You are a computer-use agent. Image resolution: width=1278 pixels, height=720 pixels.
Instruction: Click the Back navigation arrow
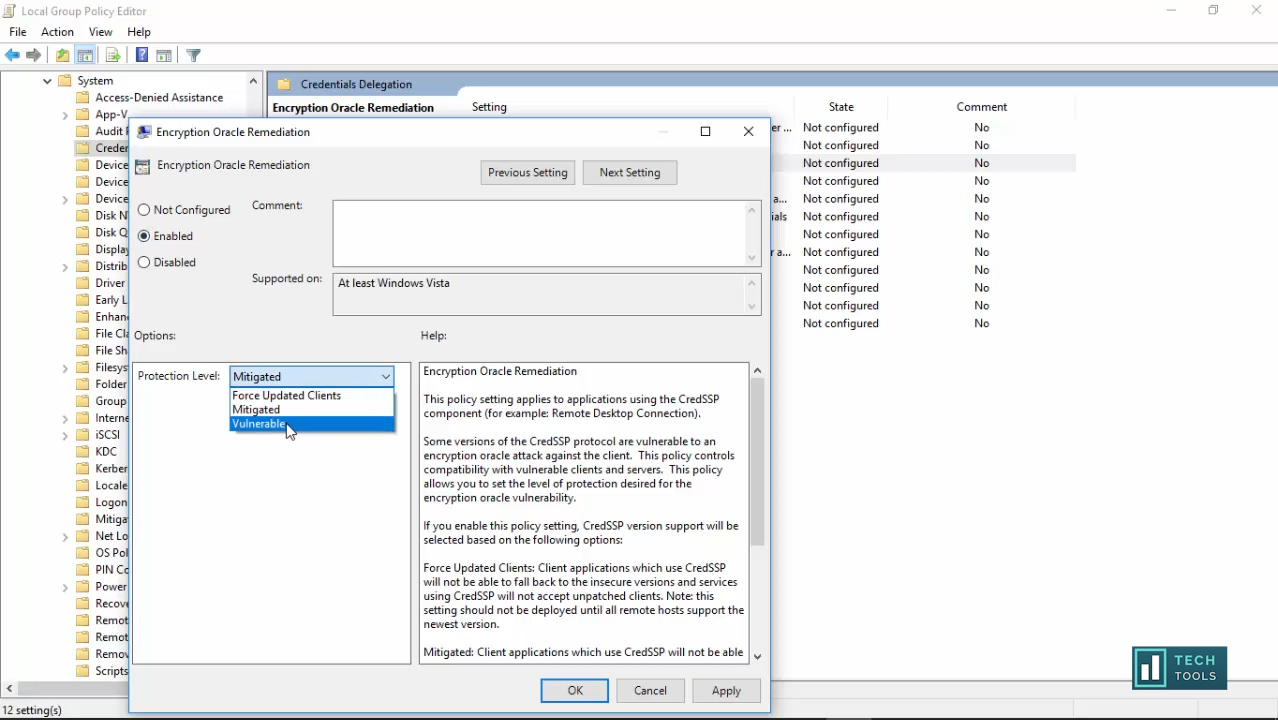(x=13, y=55)
